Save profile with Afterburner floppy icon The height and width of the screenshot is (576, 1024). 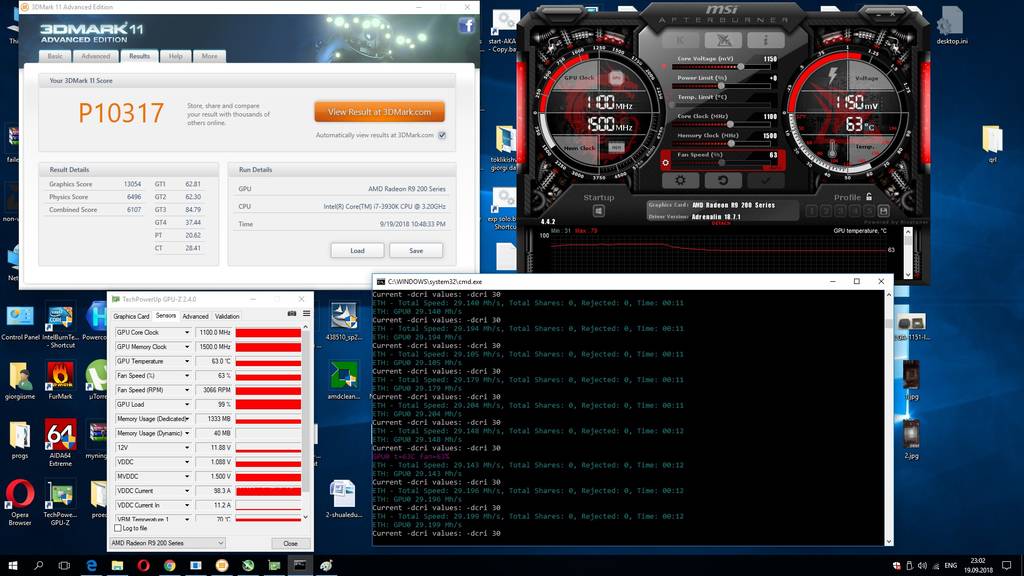pyautogui.click(x=884, y=211)
